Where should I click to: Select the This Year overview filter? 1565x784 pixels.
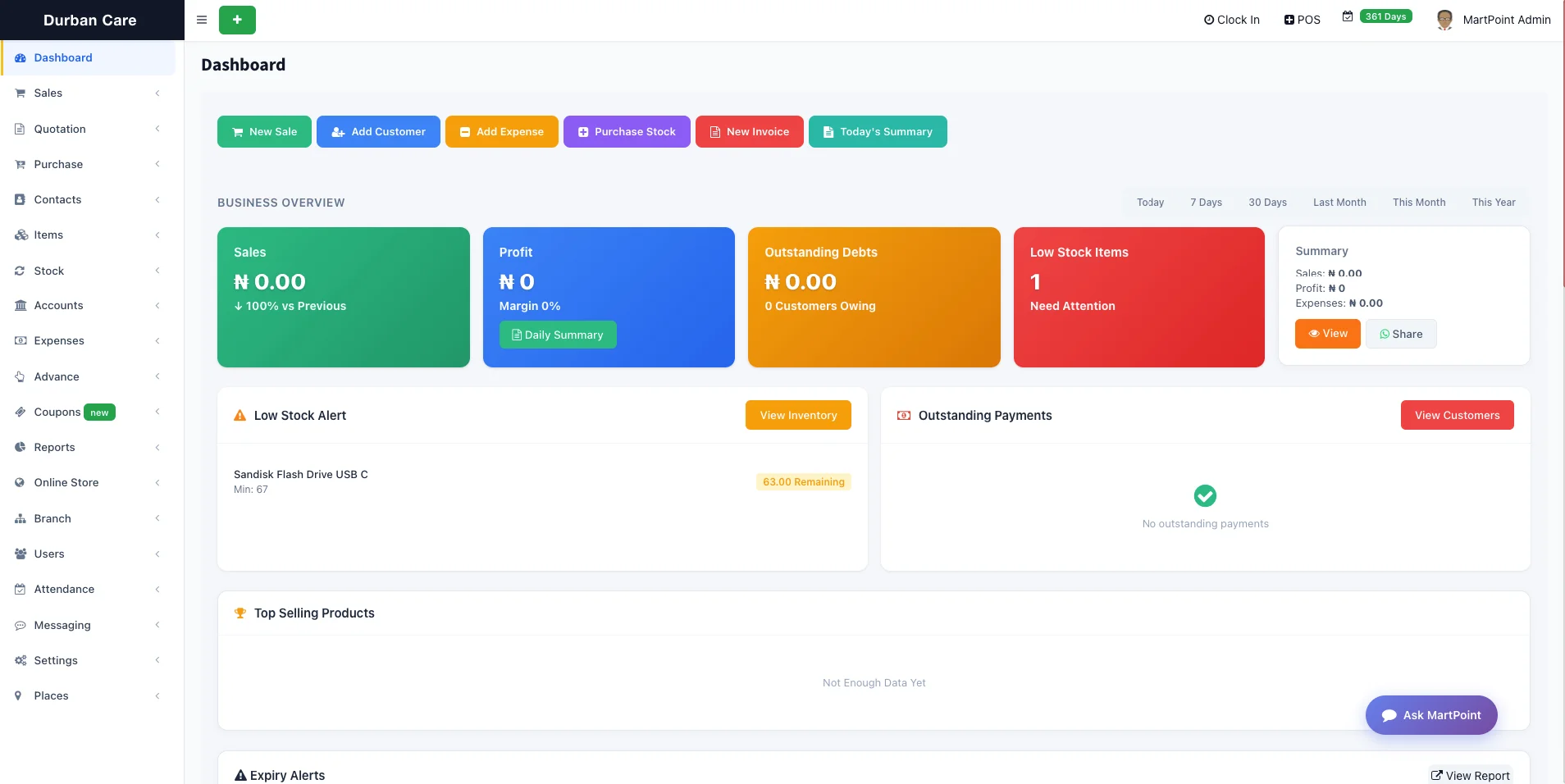click(1494, 203)
